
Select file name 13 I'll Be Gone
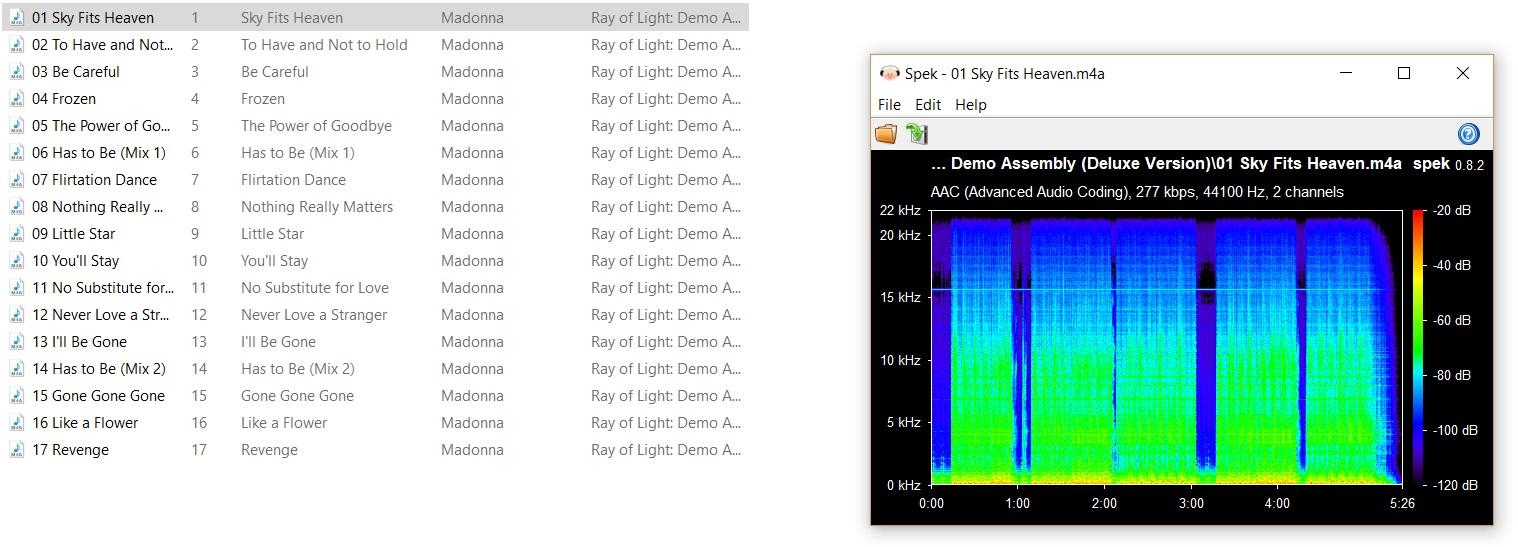(80, 342)
